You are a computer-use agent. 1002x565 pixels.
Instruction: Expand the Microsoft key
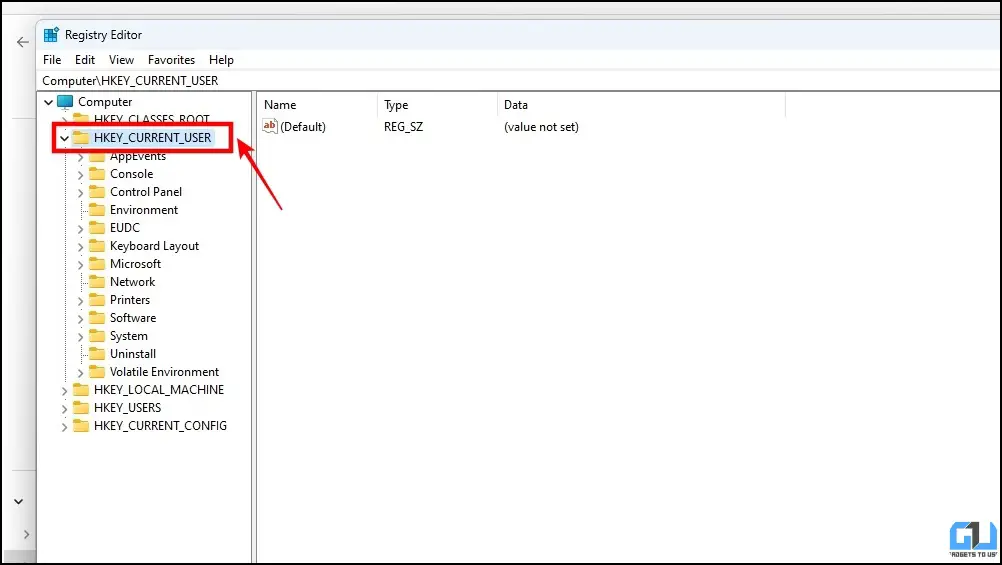[81, 264]
